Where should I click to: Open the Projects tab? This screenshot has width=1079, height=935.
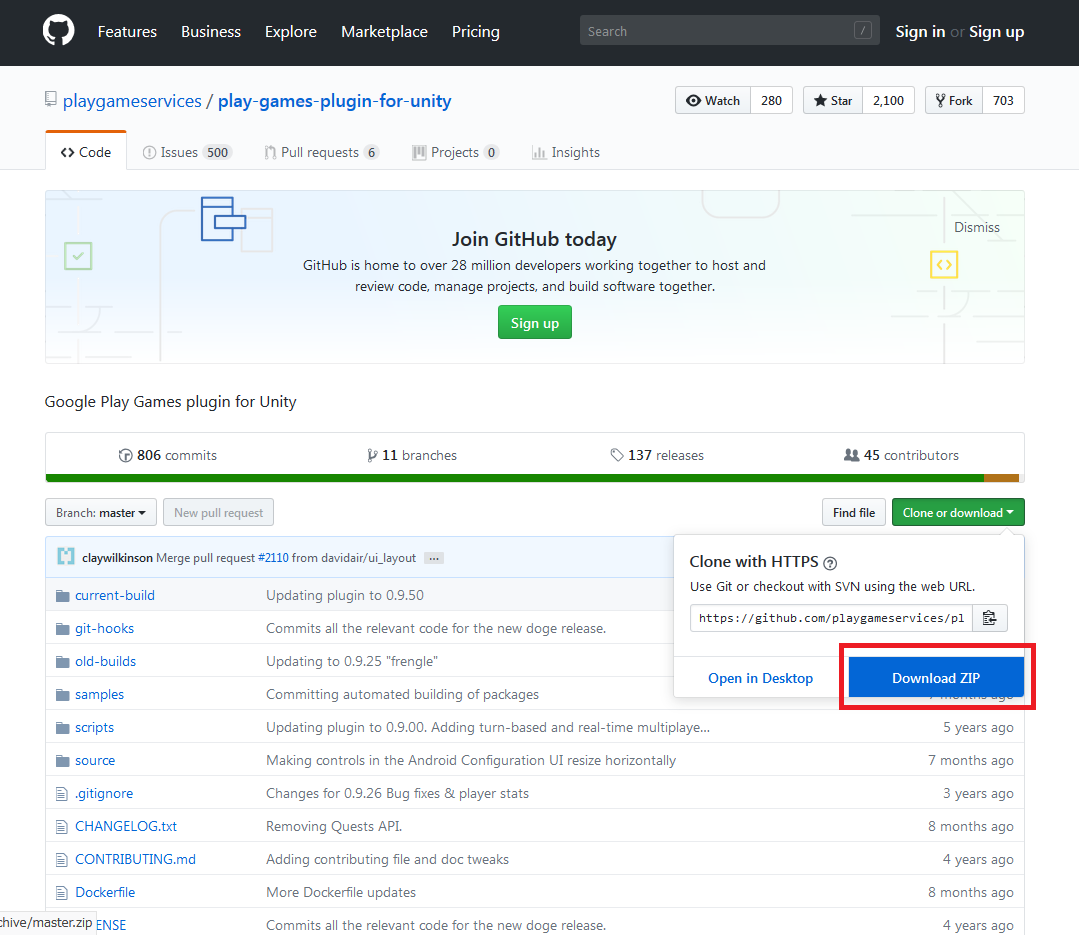tap(455, 153)
